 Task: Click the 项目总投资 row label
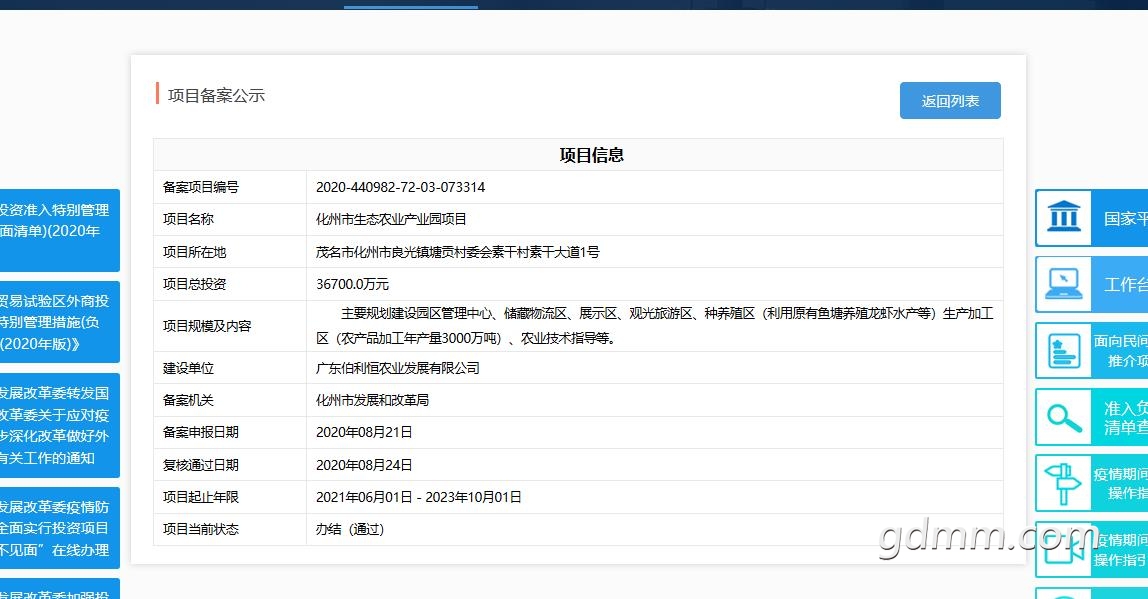click(194, 284)
